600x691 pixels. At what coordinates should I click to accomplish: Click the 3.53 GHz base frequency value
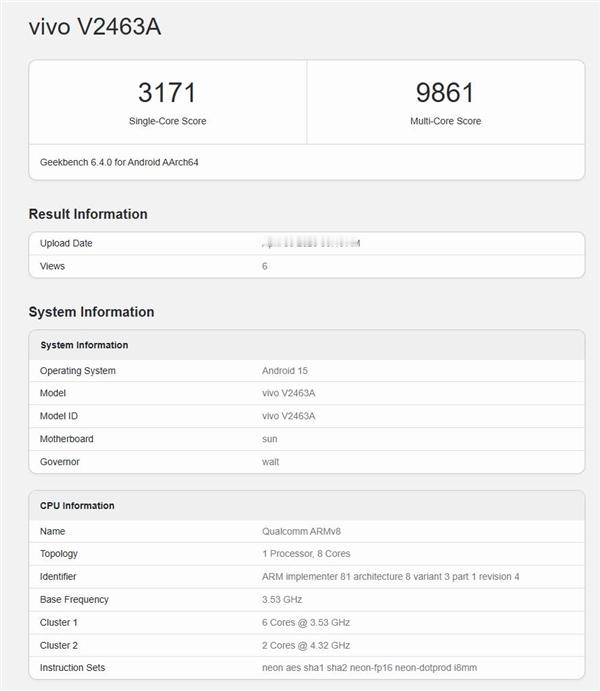282,600
